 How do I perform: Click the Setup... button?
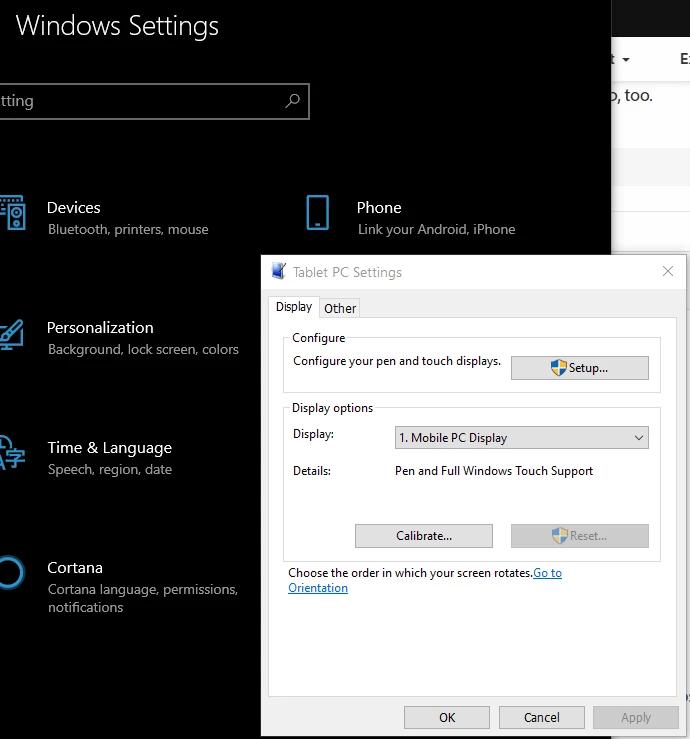coord(580,368)
